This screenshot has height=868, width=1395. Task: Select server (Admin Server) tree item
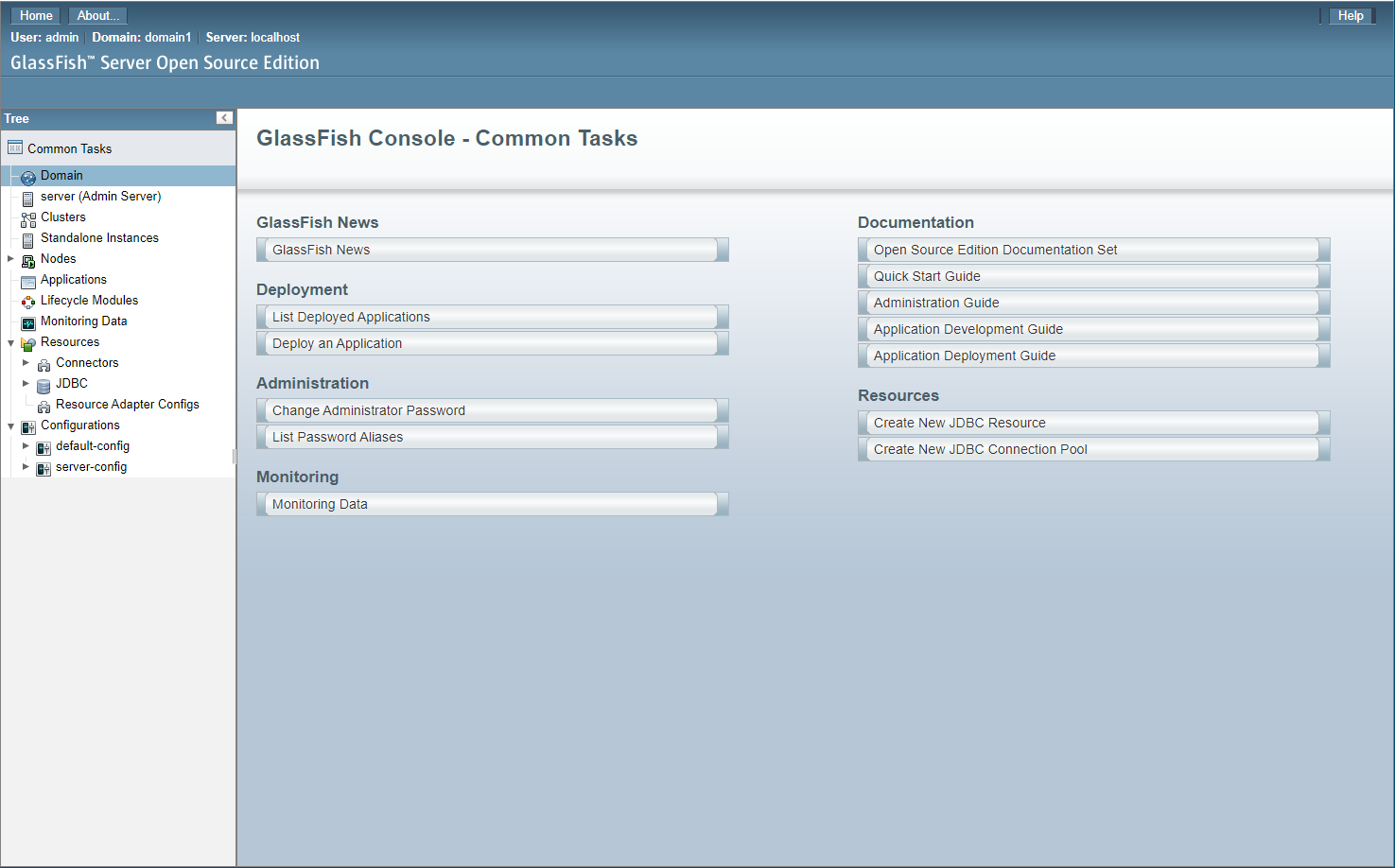[100, 196]
